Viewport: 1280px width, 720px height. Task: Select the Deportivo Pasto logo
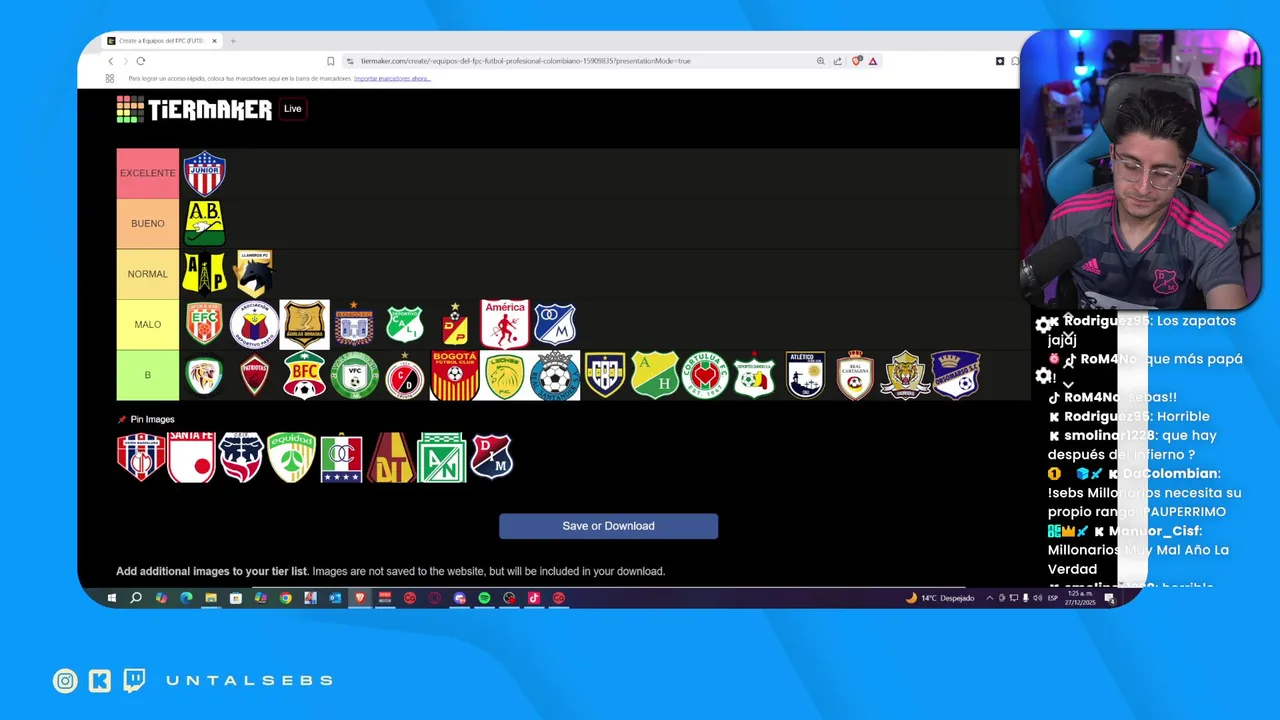pyautogui.click(x=254, y=324)
